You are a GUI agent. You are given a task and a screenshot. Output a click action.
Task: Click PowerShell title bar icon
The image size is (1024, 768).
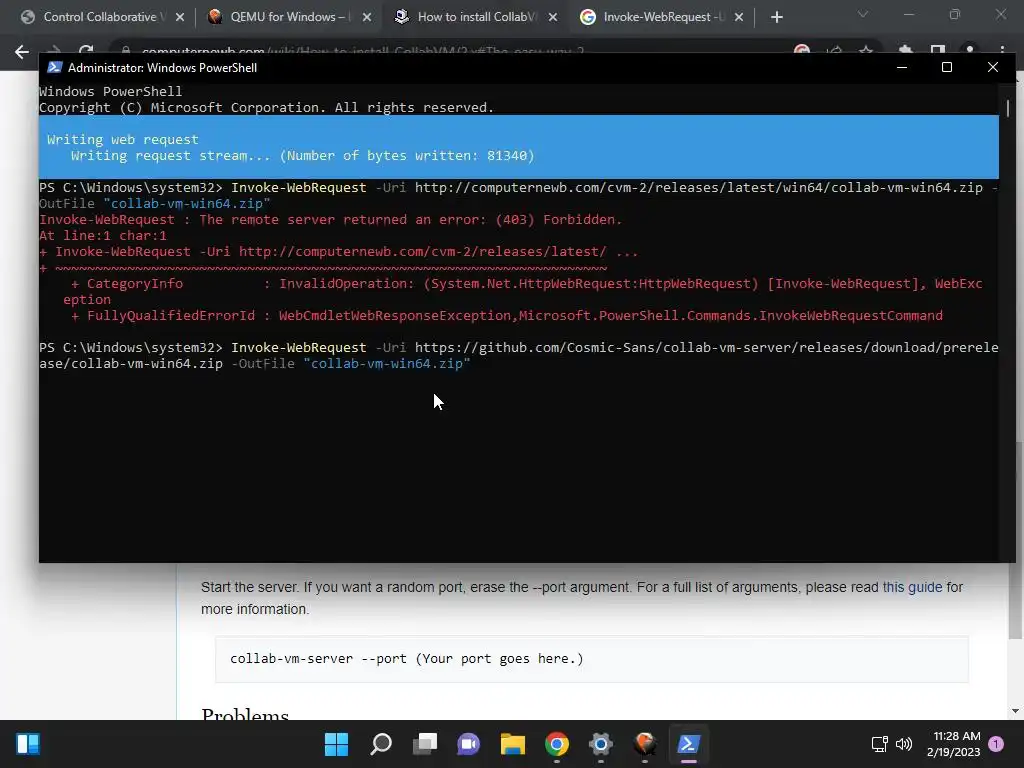[55, 67]
